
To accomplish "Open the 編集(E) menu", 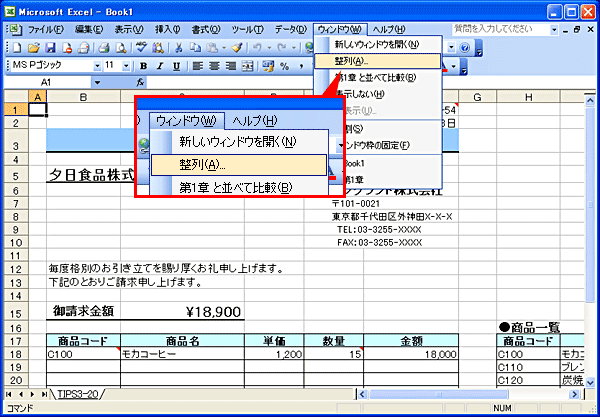I will pos(89,29).
